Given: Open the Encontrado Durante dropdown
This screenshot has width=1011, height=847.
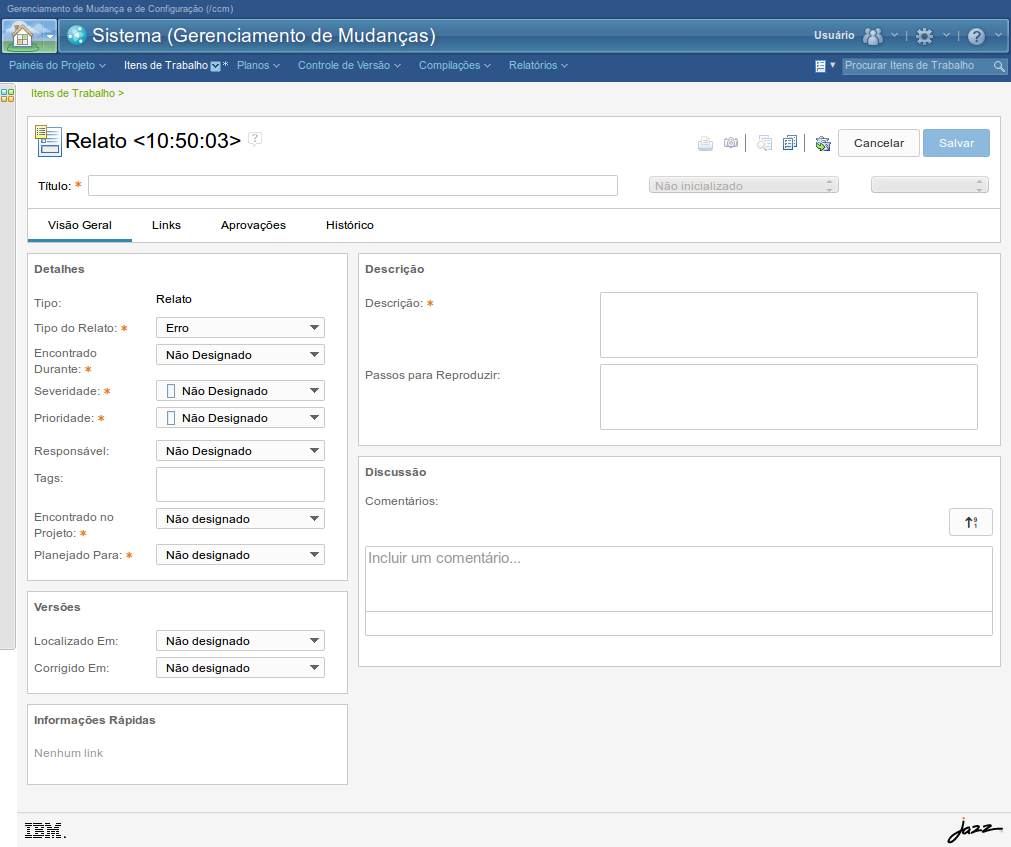Looking at the screenshot, I should click(240, 355).
